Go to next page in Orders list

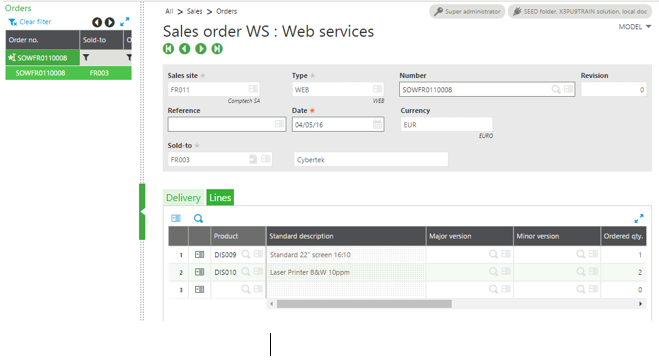pos(110,22)
